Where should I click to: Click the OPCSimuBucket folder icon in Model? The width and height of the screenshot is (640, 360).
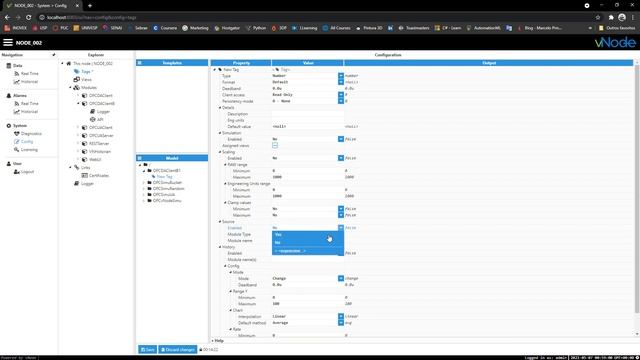[149, 182]
